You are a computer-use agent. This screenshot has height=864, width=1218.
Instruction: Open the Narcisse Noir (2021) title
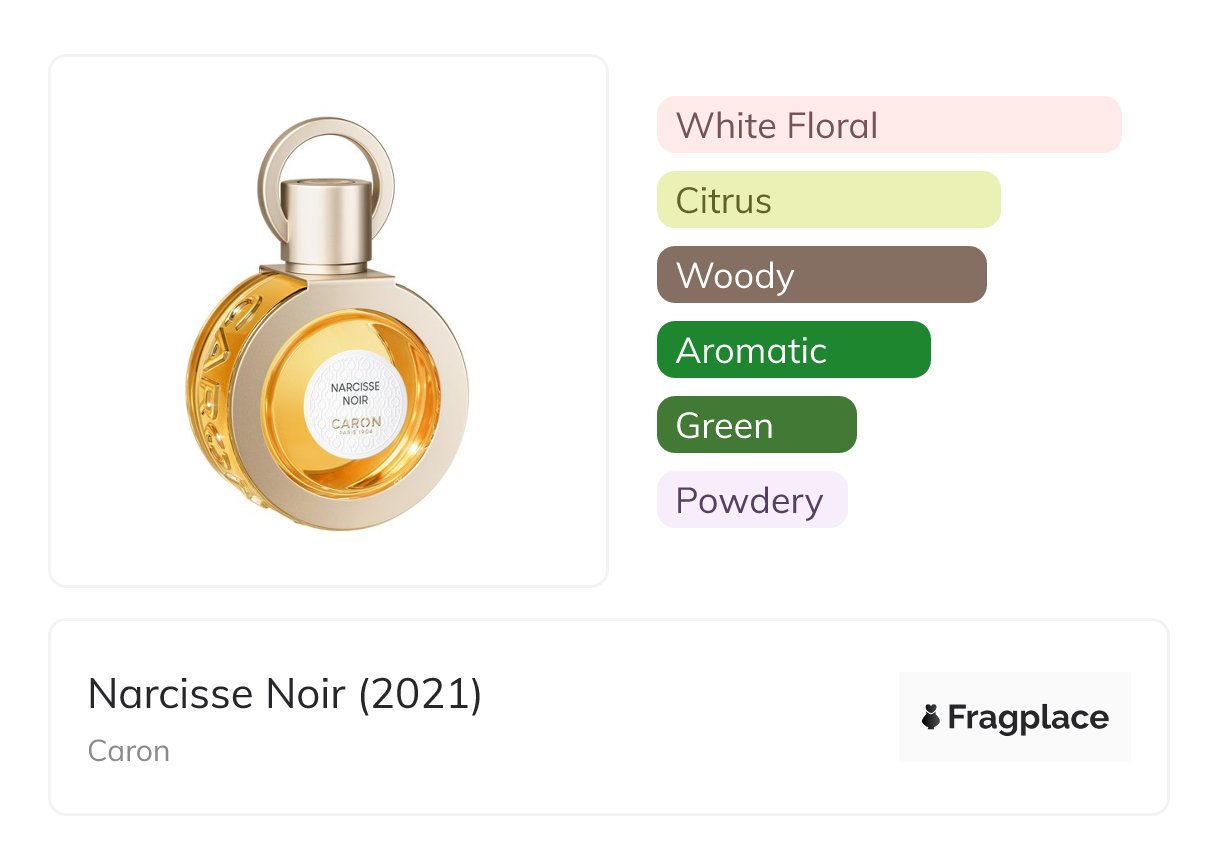(x=285, y=693)
